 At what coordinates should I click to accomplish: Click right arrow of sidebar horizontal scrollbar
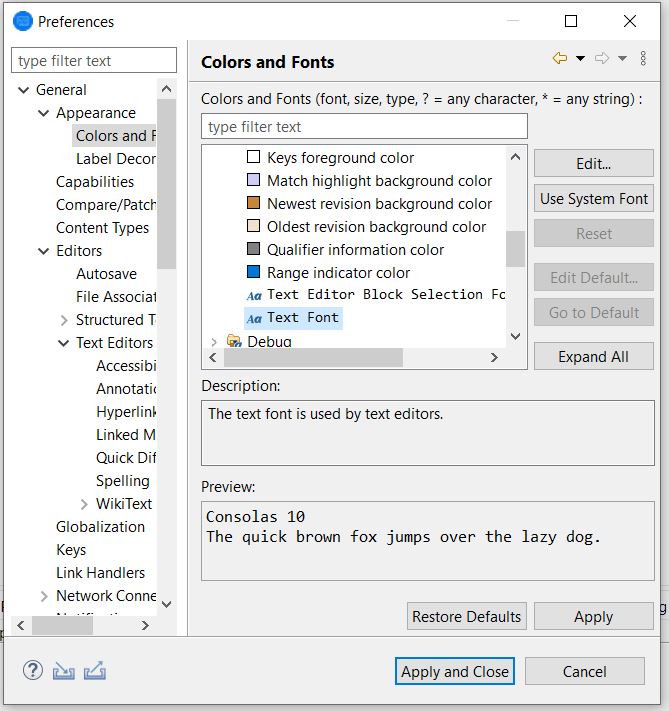(x=145, y=626)
